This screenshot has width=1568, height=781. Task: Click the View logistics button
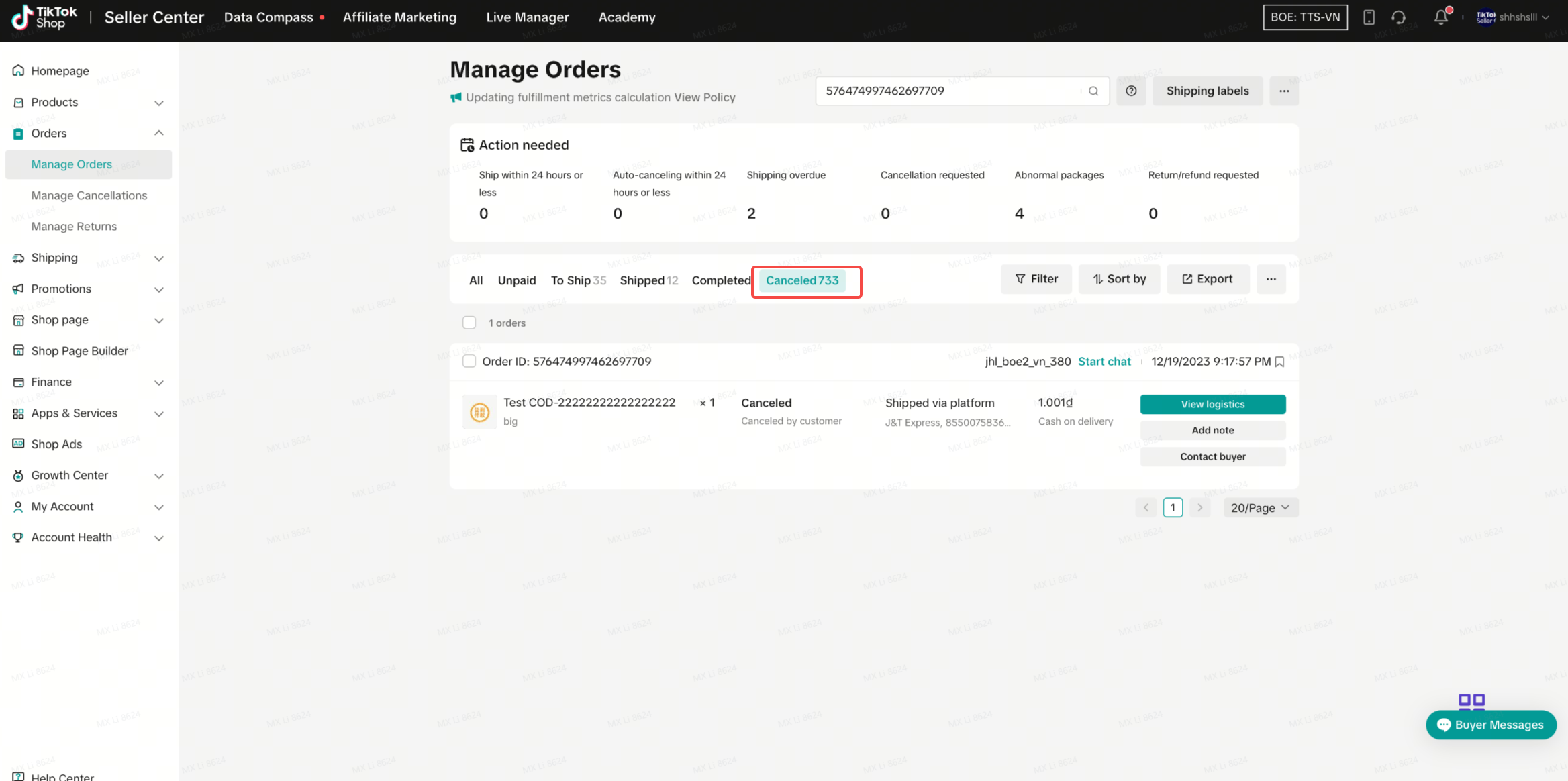[1212, 404]
